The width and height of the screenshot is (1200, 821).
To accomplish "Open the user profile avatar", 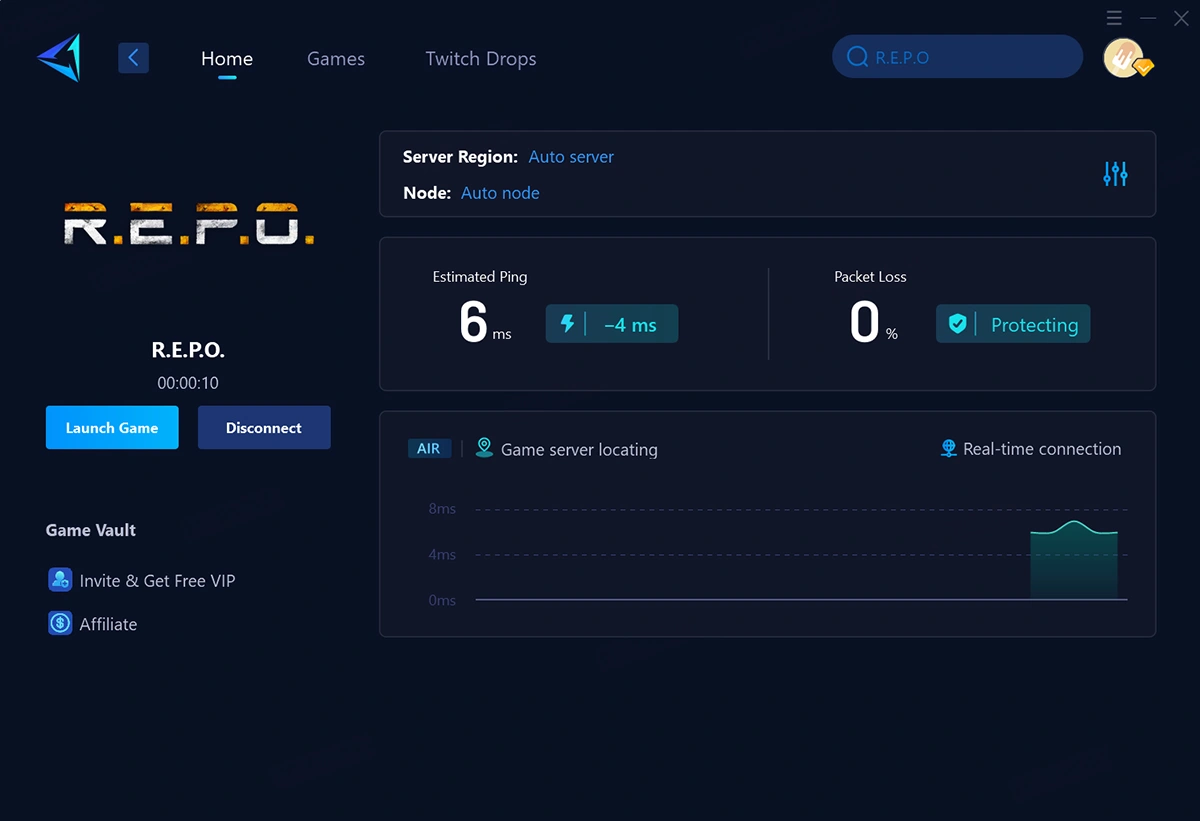I will point(1124,58).
